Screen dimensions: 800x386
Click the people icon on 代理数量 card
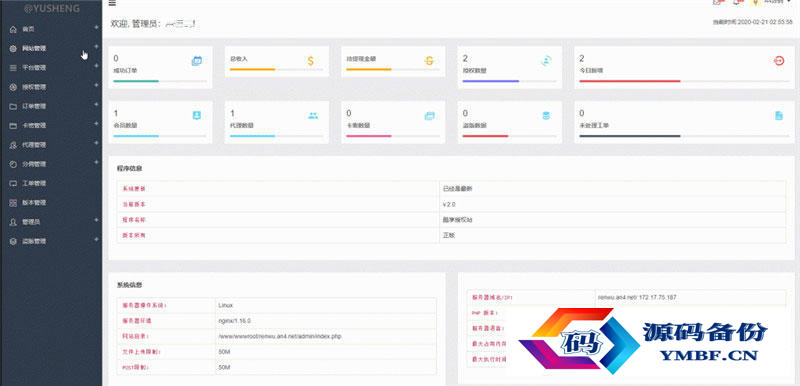[x=313, y=116]
